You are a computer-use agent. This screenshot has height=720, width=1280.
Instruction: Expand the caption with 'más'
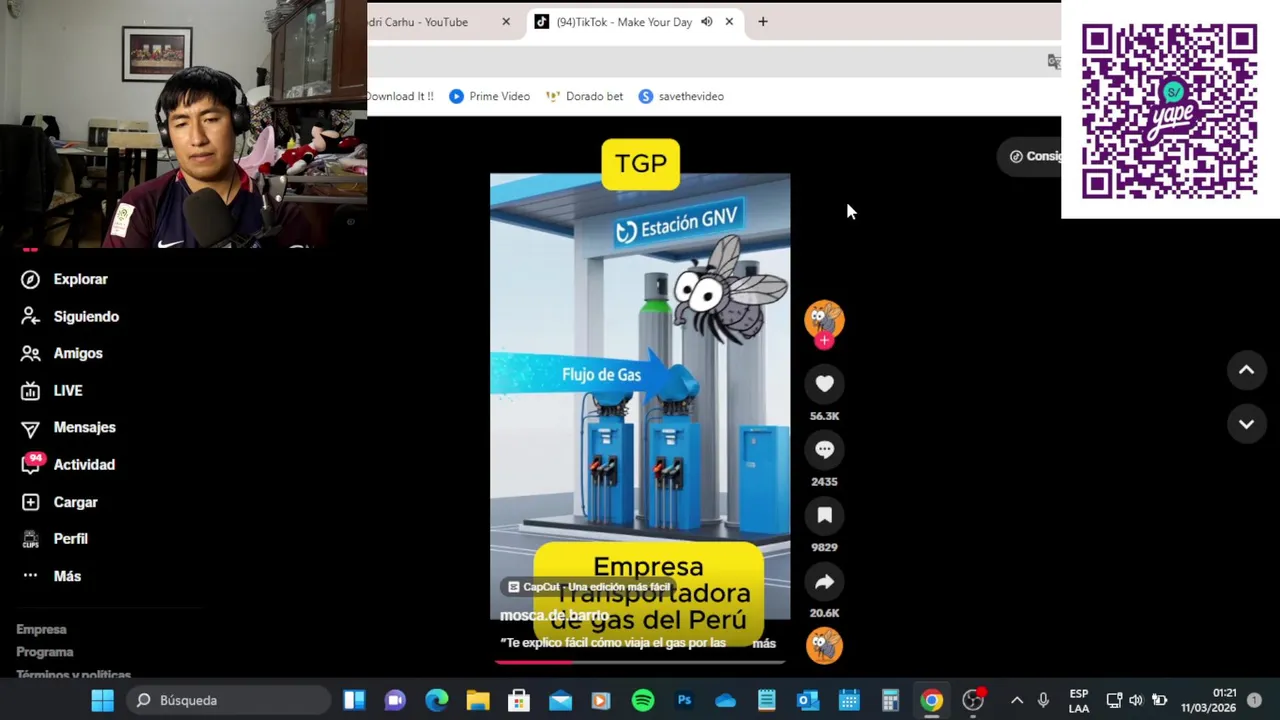coord(764,643)
